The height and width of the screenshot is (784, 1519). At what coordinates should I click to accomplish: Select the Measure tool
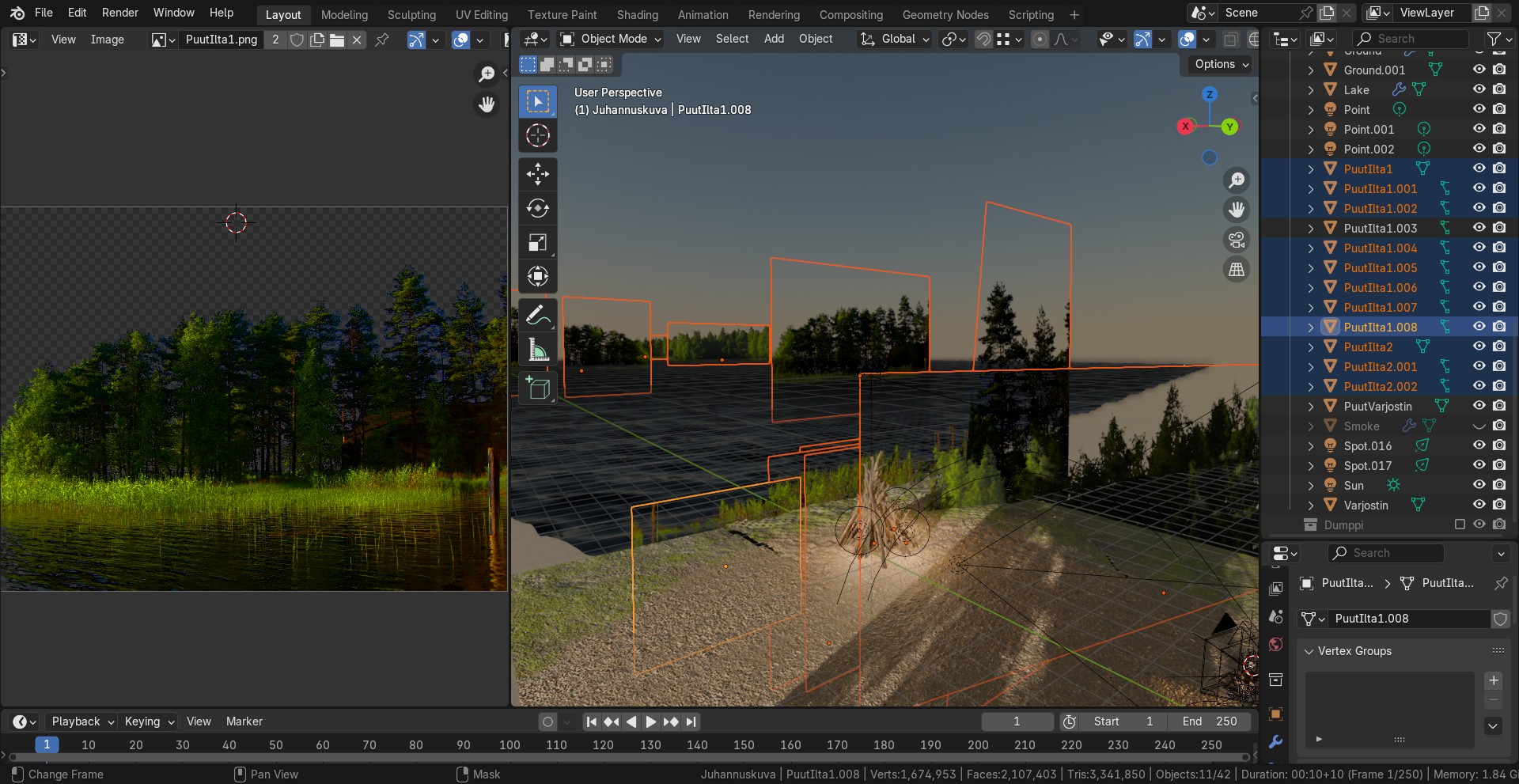538,349
